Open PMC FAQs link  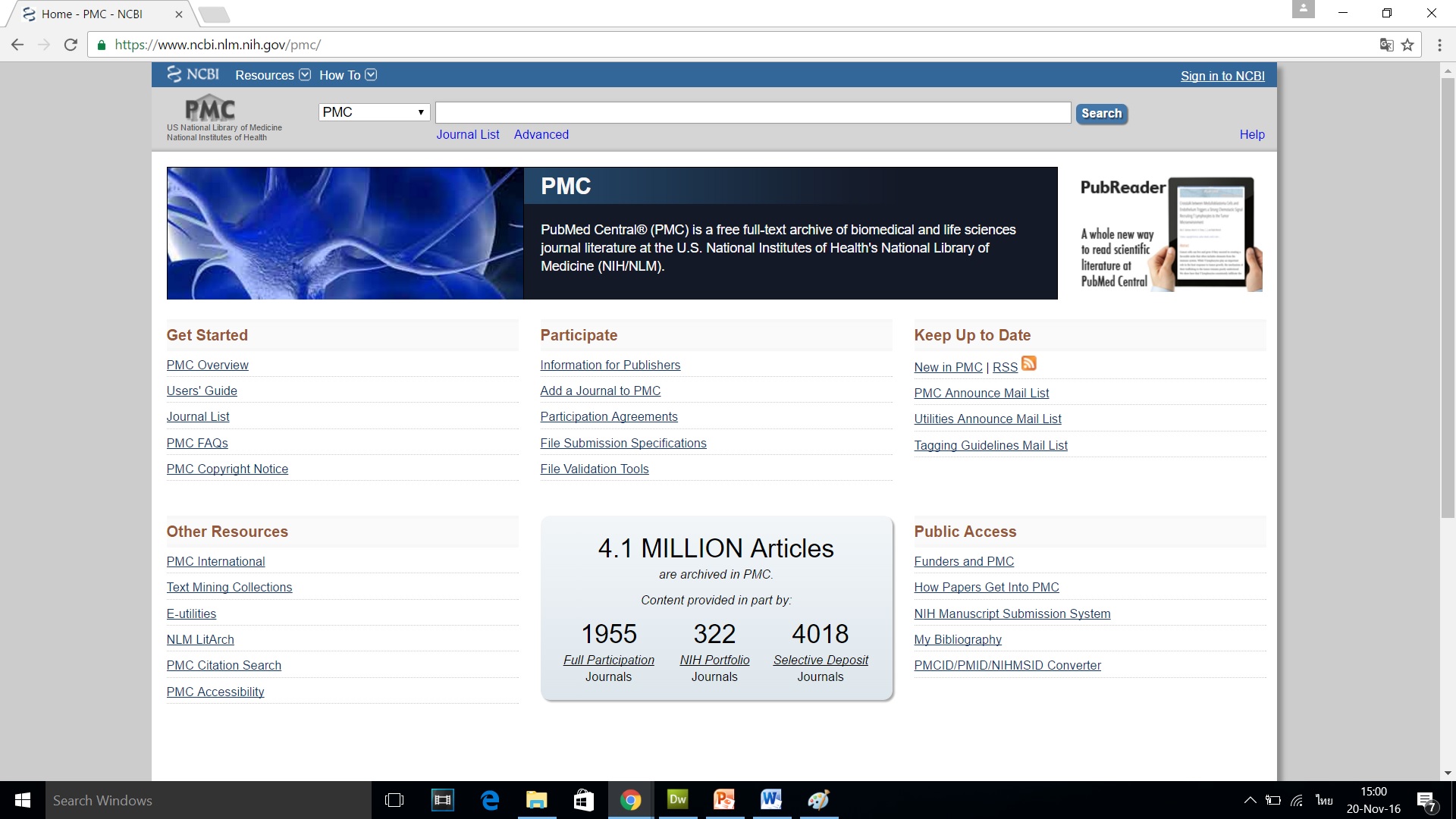click(x=197, y=443)
